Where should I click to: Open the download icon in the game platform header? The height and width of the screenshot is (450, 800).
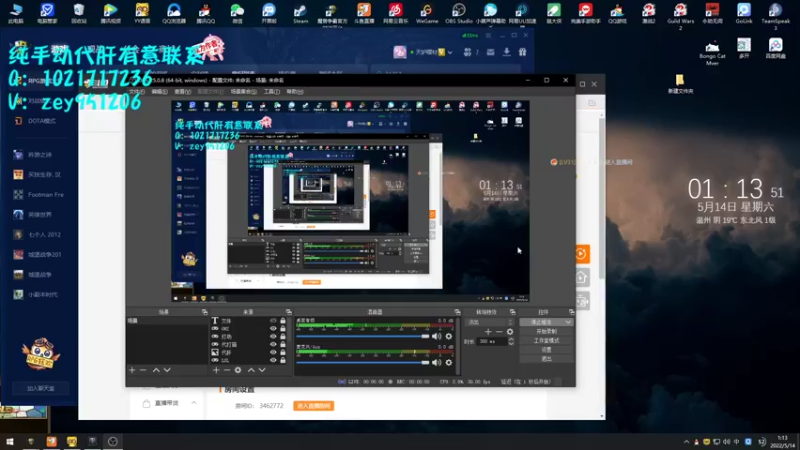507,52
